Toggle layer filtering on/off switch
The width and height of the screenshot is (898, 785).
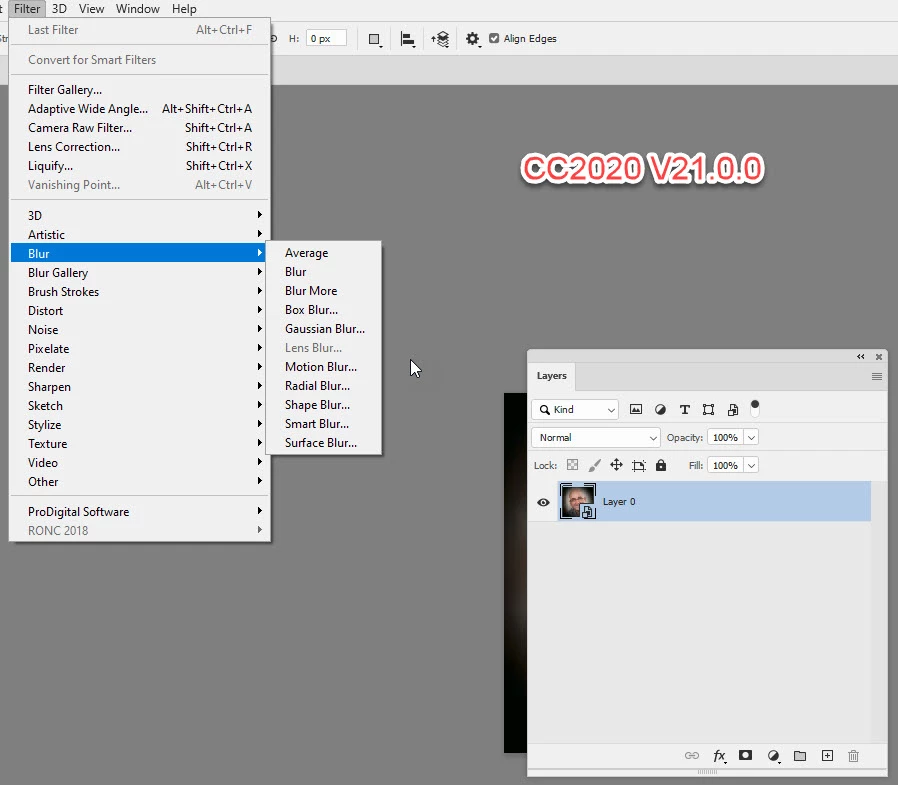755,409
